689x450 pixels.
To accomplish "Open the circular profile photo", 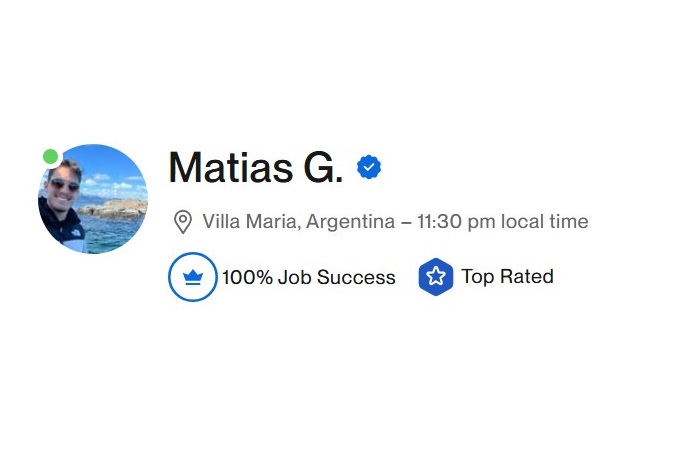I will (x=93, y=199).
